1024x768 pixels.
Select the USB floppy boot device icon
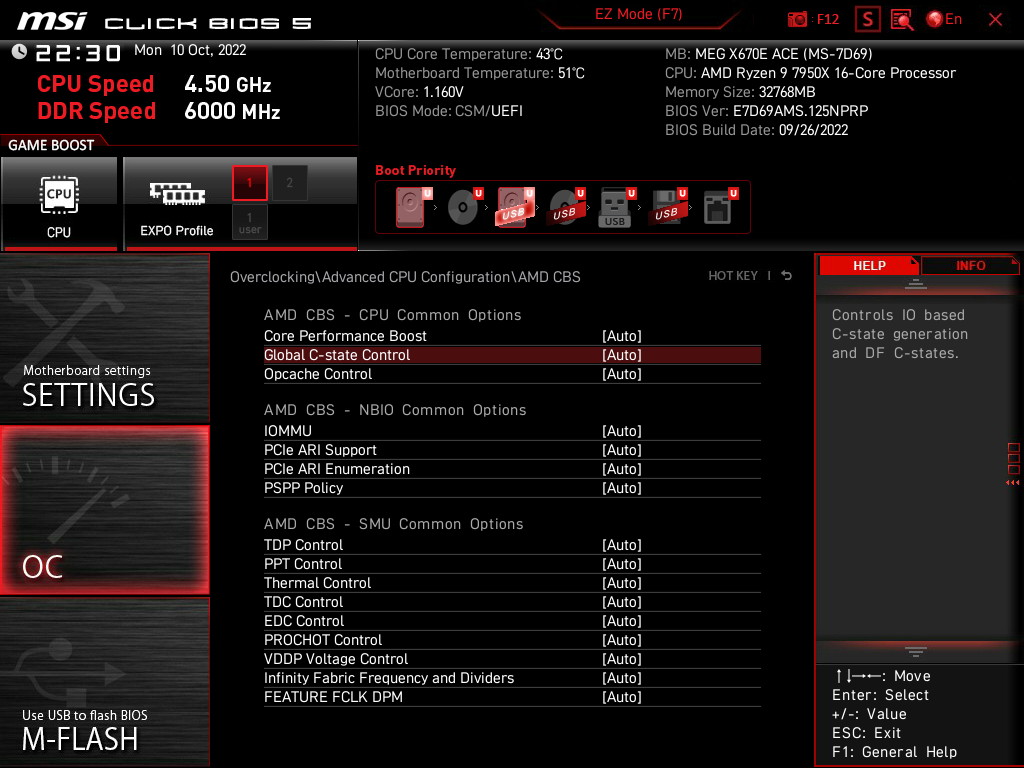[x=667, y=207]
